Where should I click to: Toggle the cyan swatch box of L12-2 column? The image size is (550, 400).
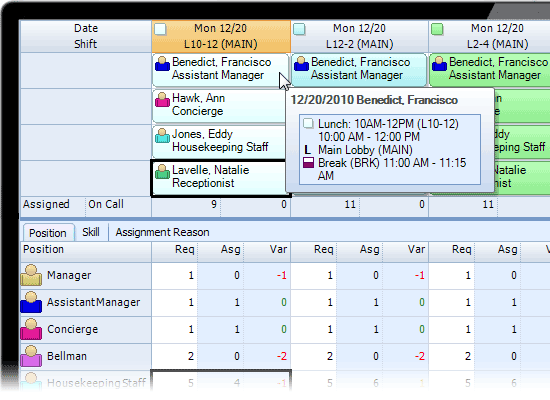(x=299, y=29)
